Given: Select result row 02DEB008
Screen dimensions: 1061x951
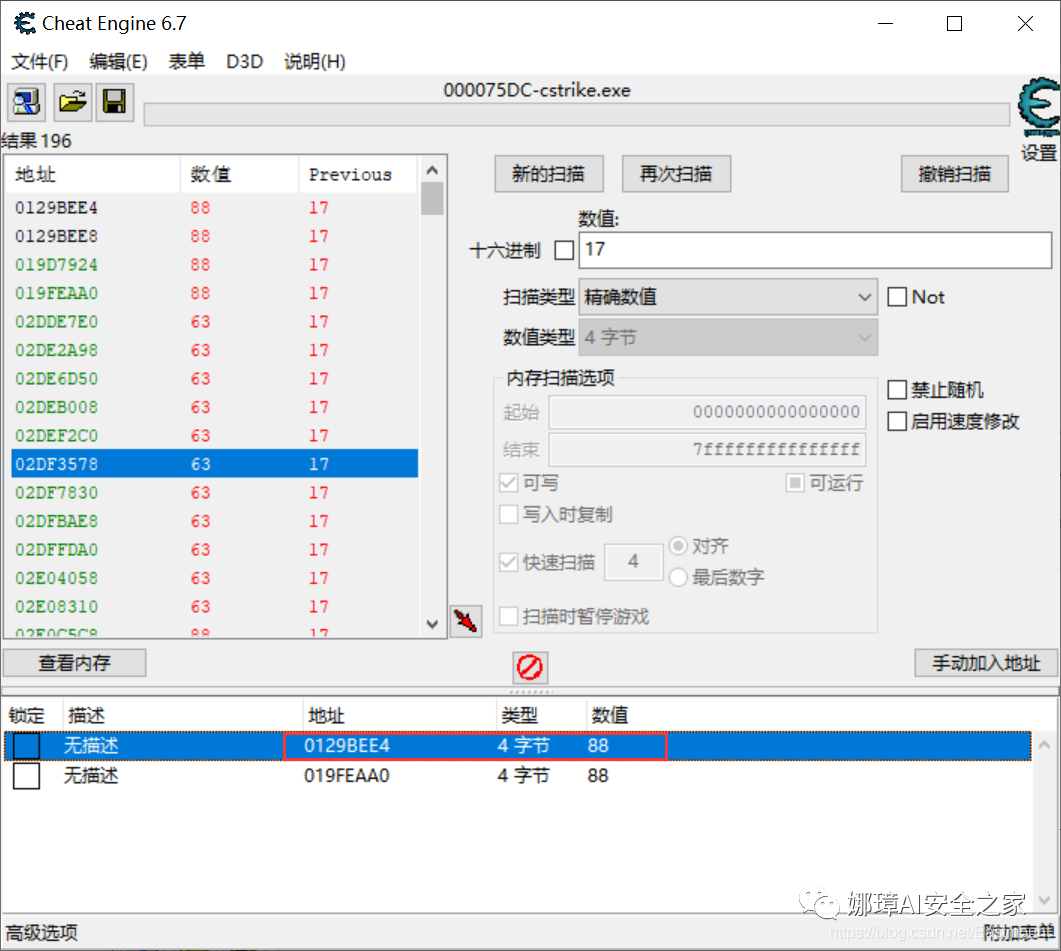Looking at the screenshot, I should point(215,407).
